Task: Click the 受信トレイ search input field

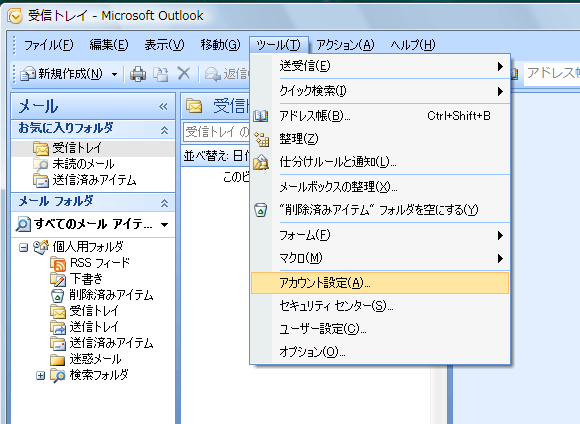Action: (x=216, y=132)
